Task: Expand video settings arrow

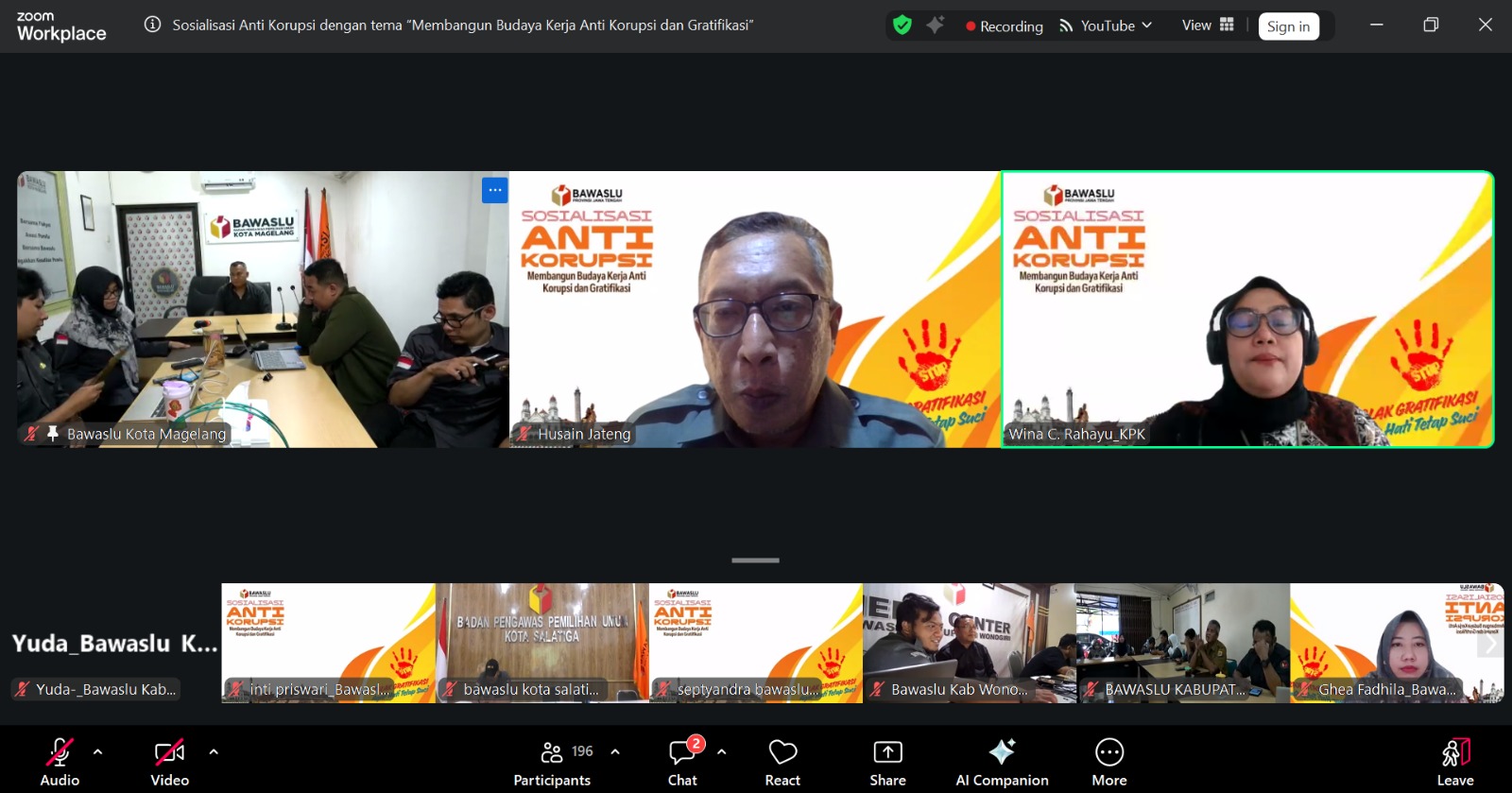Action: [x=214, y=752]
